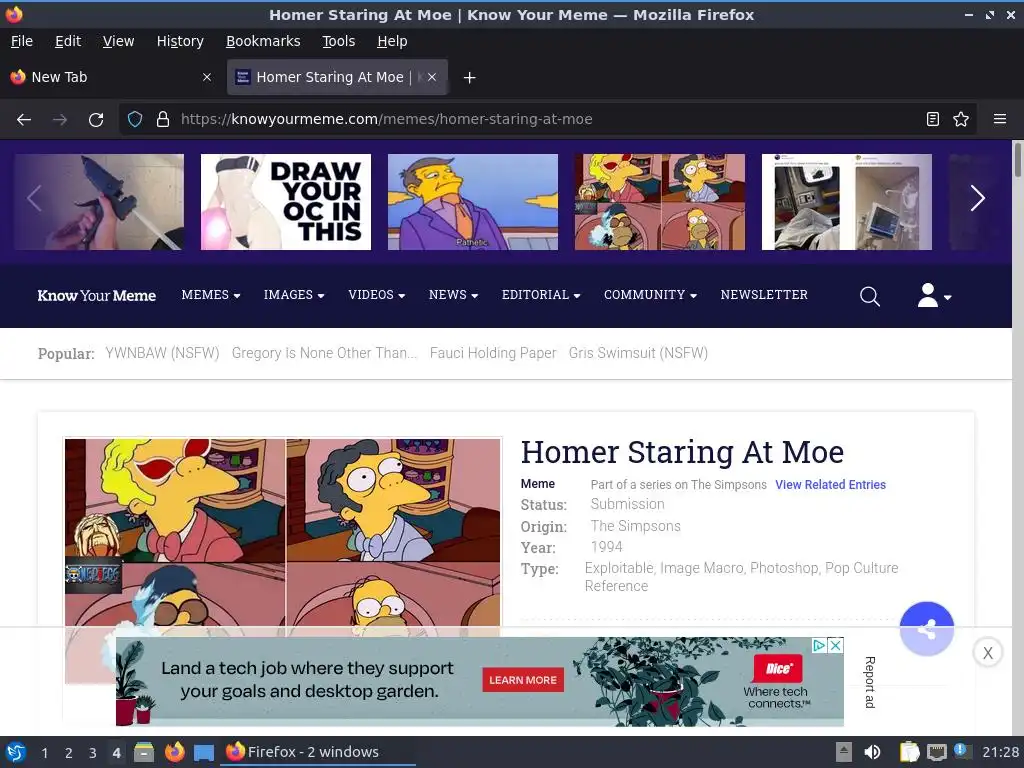Open the File menu
The image size is (1024, 768).
pyautogui.click(x=22, y=41)
